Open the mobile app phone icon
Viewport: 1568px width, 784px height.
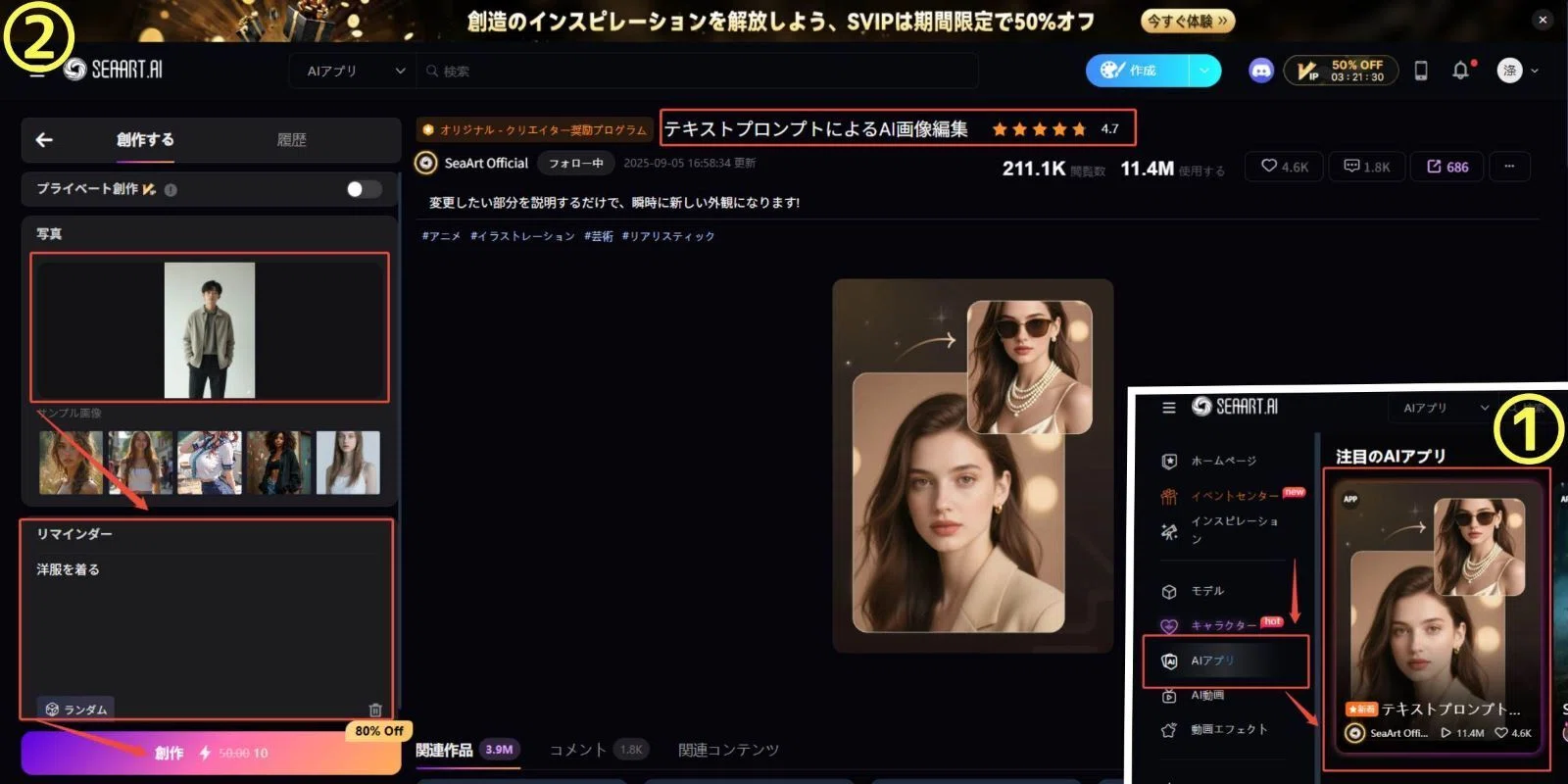tap(1421, 71)
